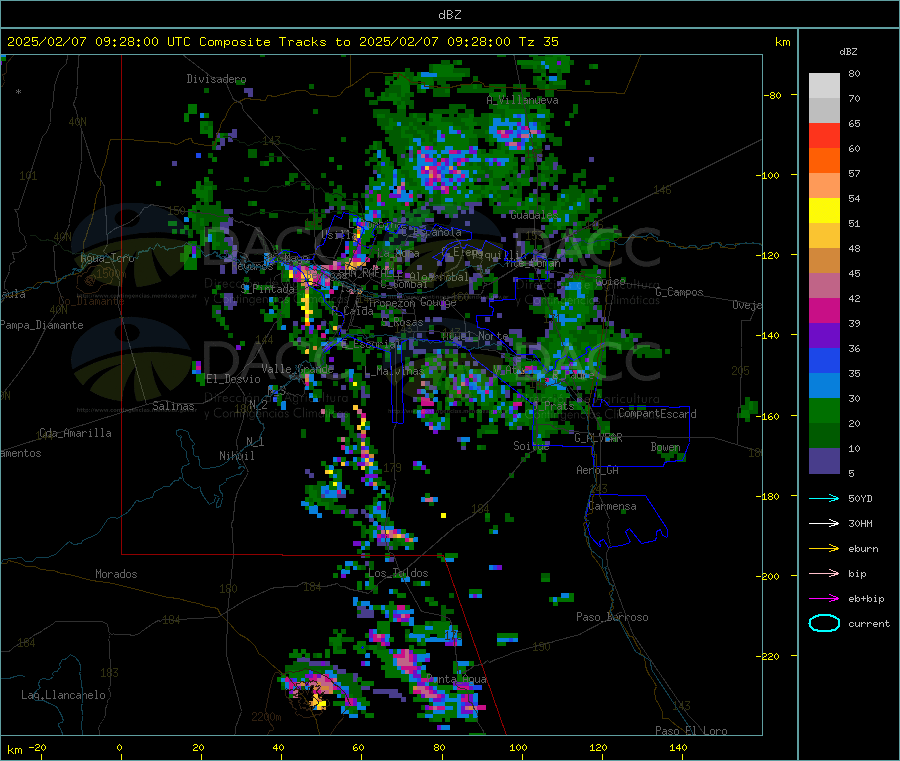900x761 pixels.
Task: Pick the magenta 42 dBZ color swatch
Action: click(824, 310)
